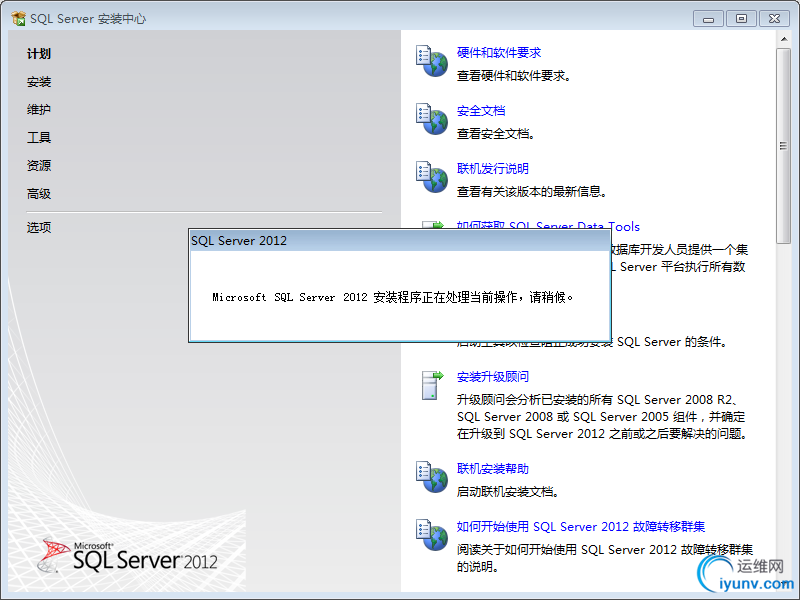Viewport: 800px width, 600px height.
Task: Click the vertical scrollbar thumb
Action: click(784, 146)
